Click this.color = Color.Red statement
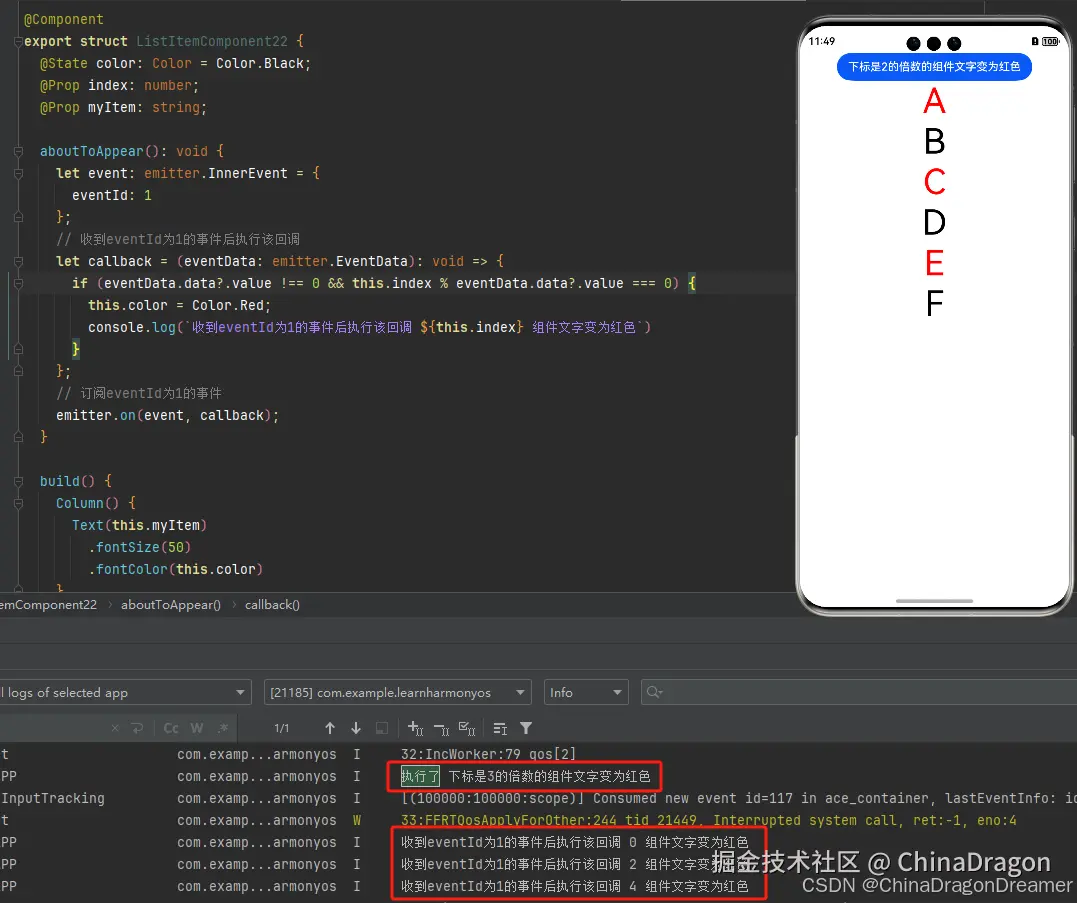1077x903 pixels. [x=179, y=305]
